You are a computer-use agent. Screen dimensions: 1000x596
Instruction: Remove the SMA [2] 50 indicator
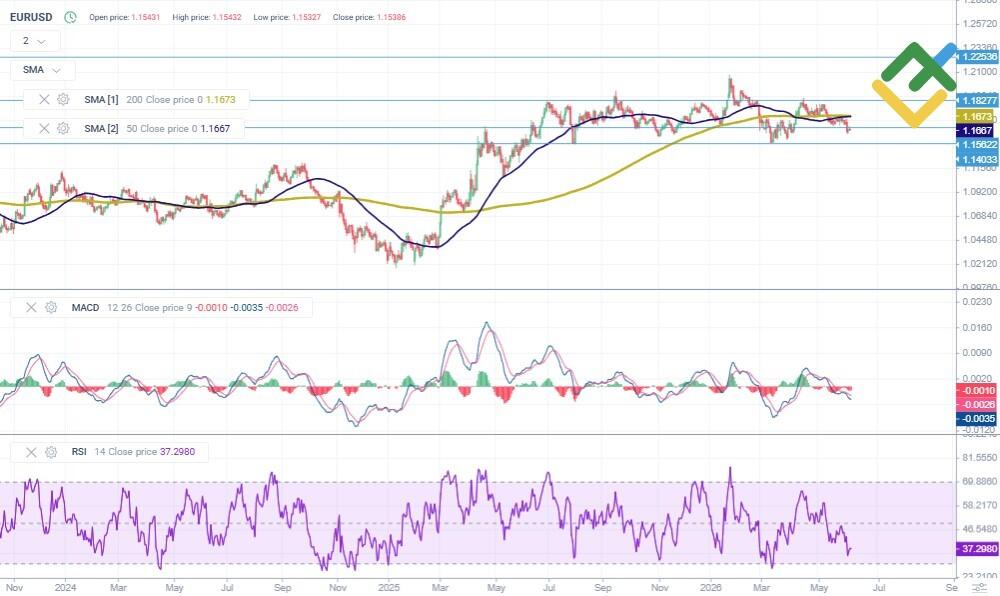pos(44,128)
